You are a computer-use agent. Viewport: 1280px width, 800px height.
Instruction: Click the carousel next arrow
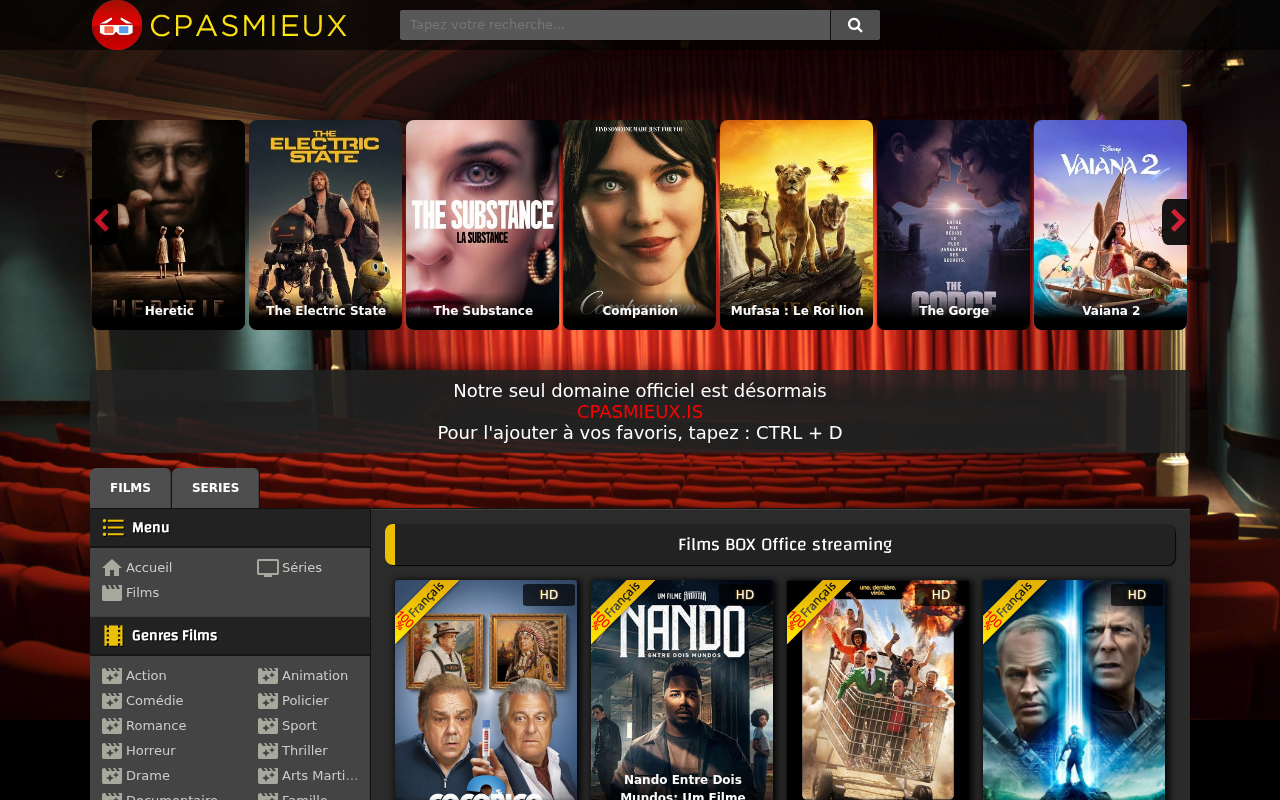(1176, 222)
